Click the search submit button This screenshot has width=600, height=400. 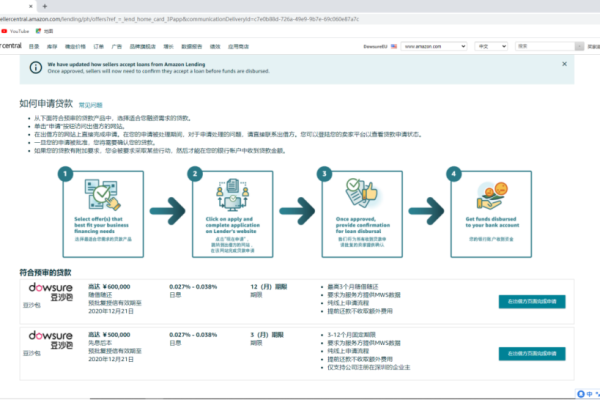(580, 46)
